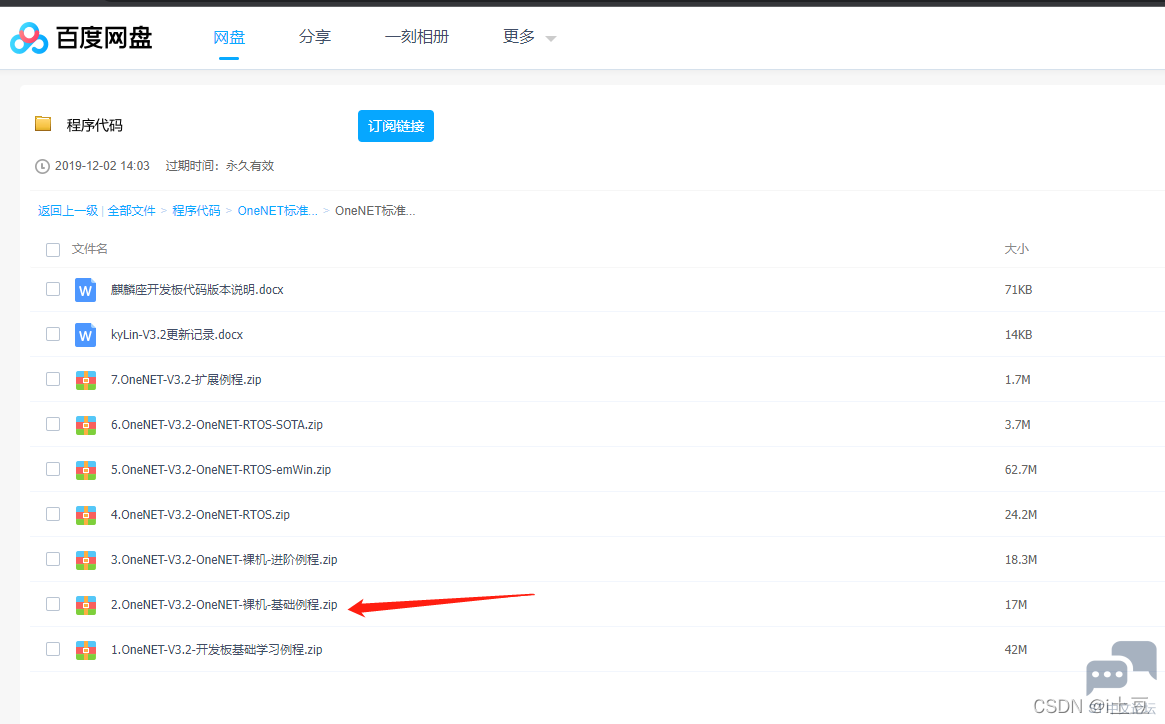1165x724 pixels.
Task: Check the box for kyLin-V3.2更新记录.docx
Action: pos(53,334)
